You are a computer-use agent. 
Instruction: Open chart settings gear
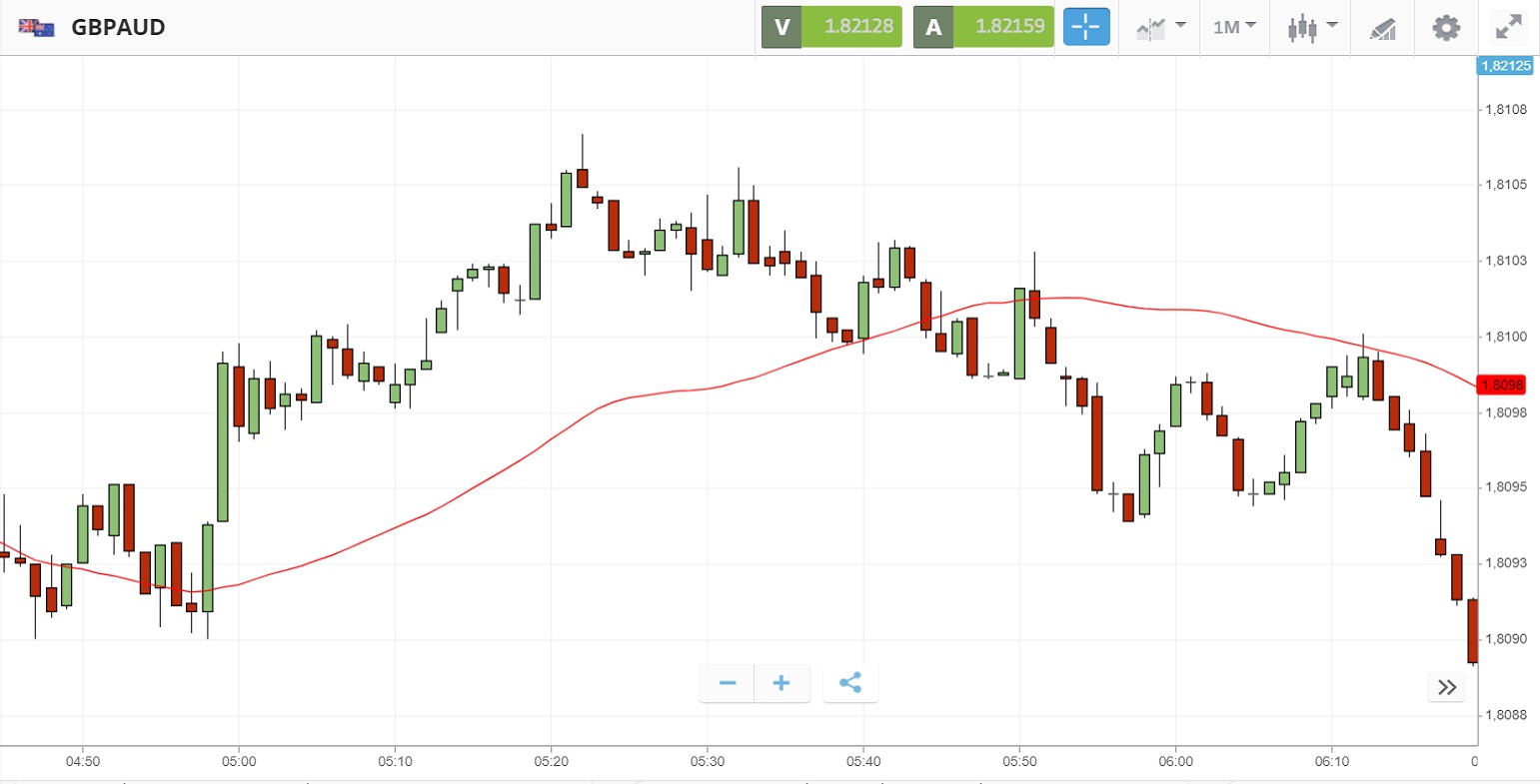[x=1446, y=27]
